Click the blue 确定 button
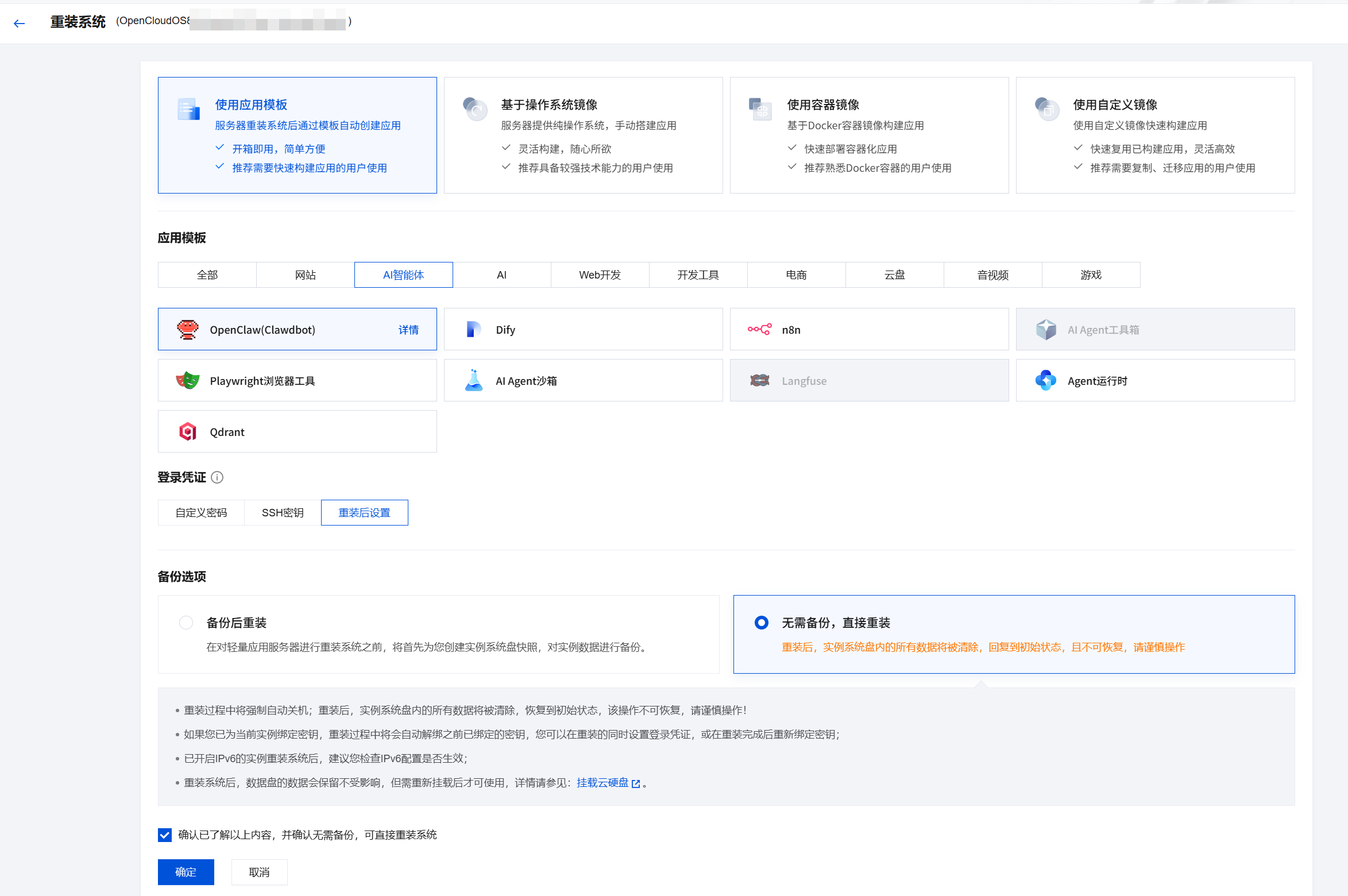The width and height of the screenshot is (1348, 896). pyautogui.click(x=186, y=872)
